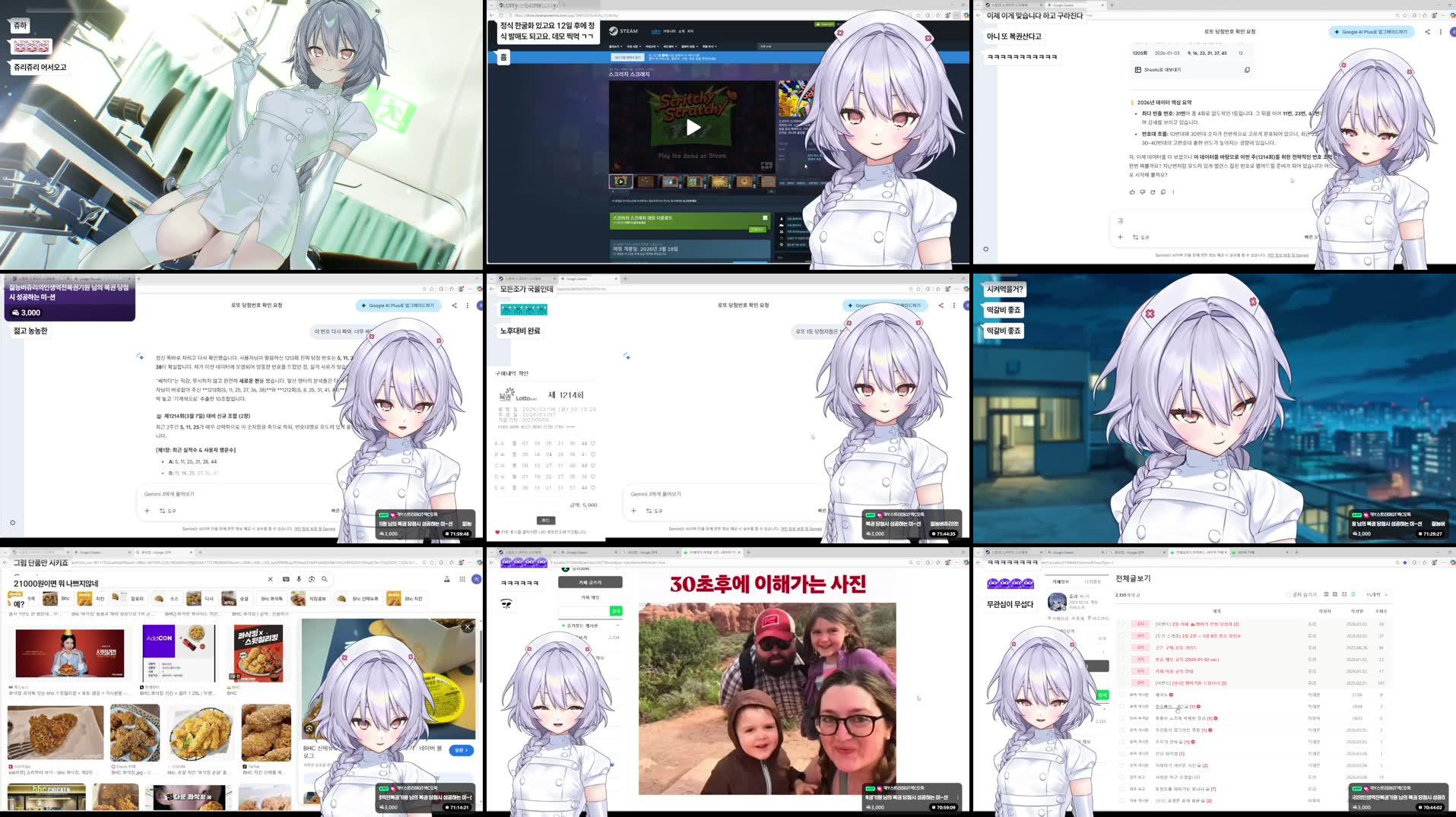The width and height of the screenshot is (1456, 817).
Task: Copy Gemini's lotto table with the copy icon
Action: tap(1248, 70)
